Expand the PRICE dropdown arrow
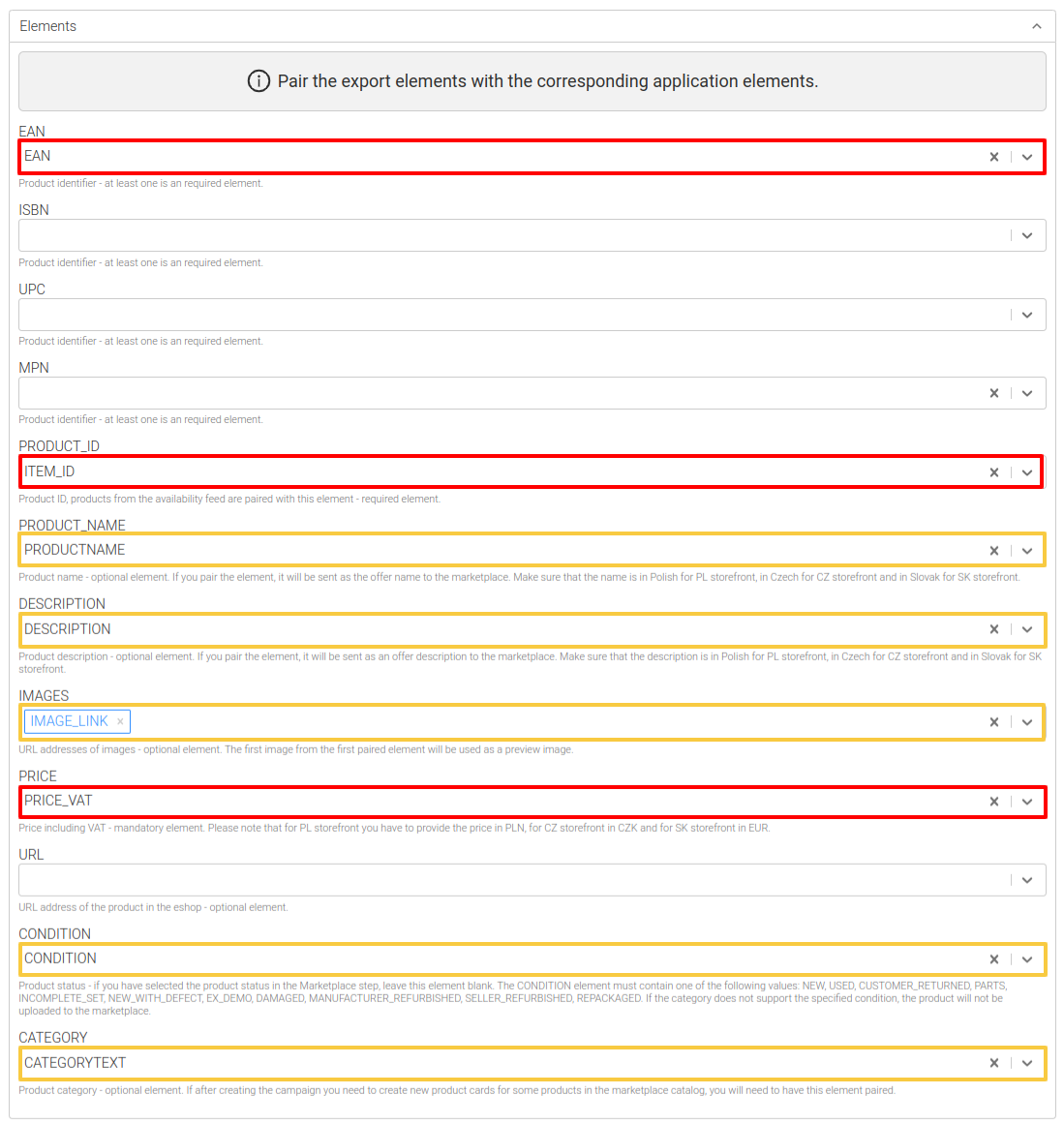Viewport: 1064px width, 1125px height. [1027, 802]
